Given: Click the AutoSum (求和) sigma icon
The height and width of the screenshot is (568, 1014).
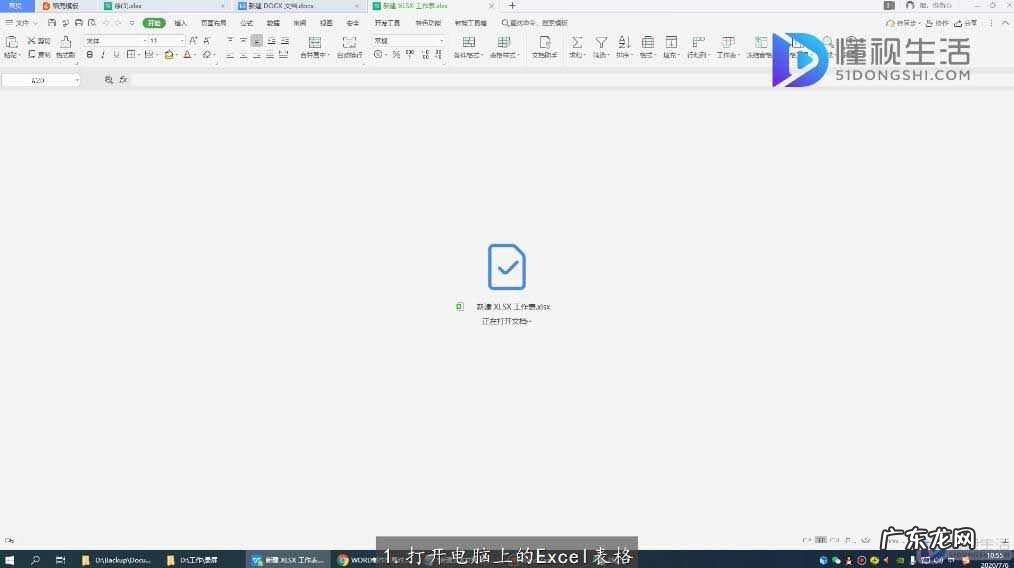Looking at the screenshot, I should pos(577,42).
